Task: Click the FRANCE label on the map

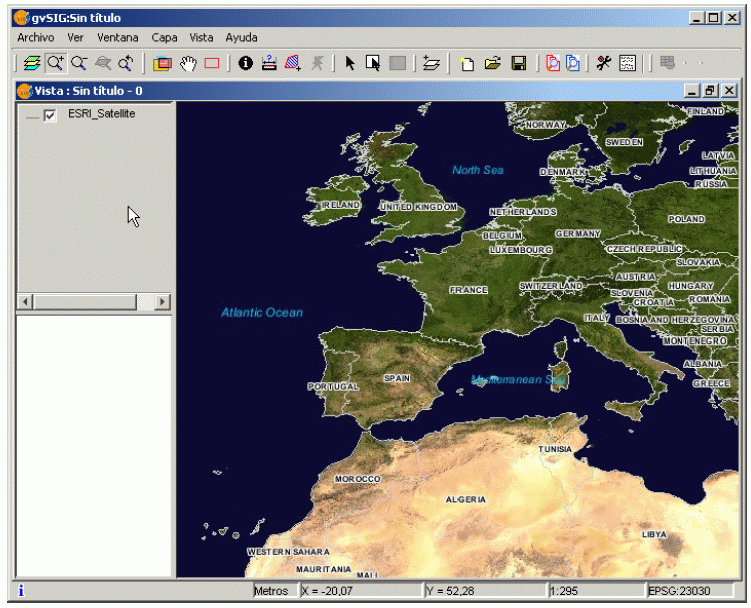Action: tap(468, 290)
